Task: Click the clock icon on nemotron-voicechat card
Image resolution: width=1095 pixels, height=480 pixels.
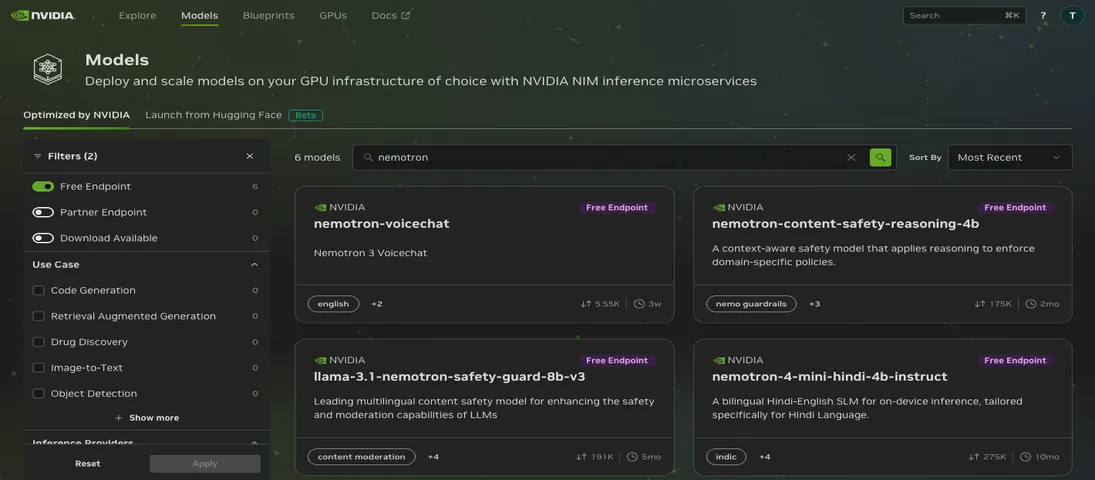Action: (x=639, y=304)
